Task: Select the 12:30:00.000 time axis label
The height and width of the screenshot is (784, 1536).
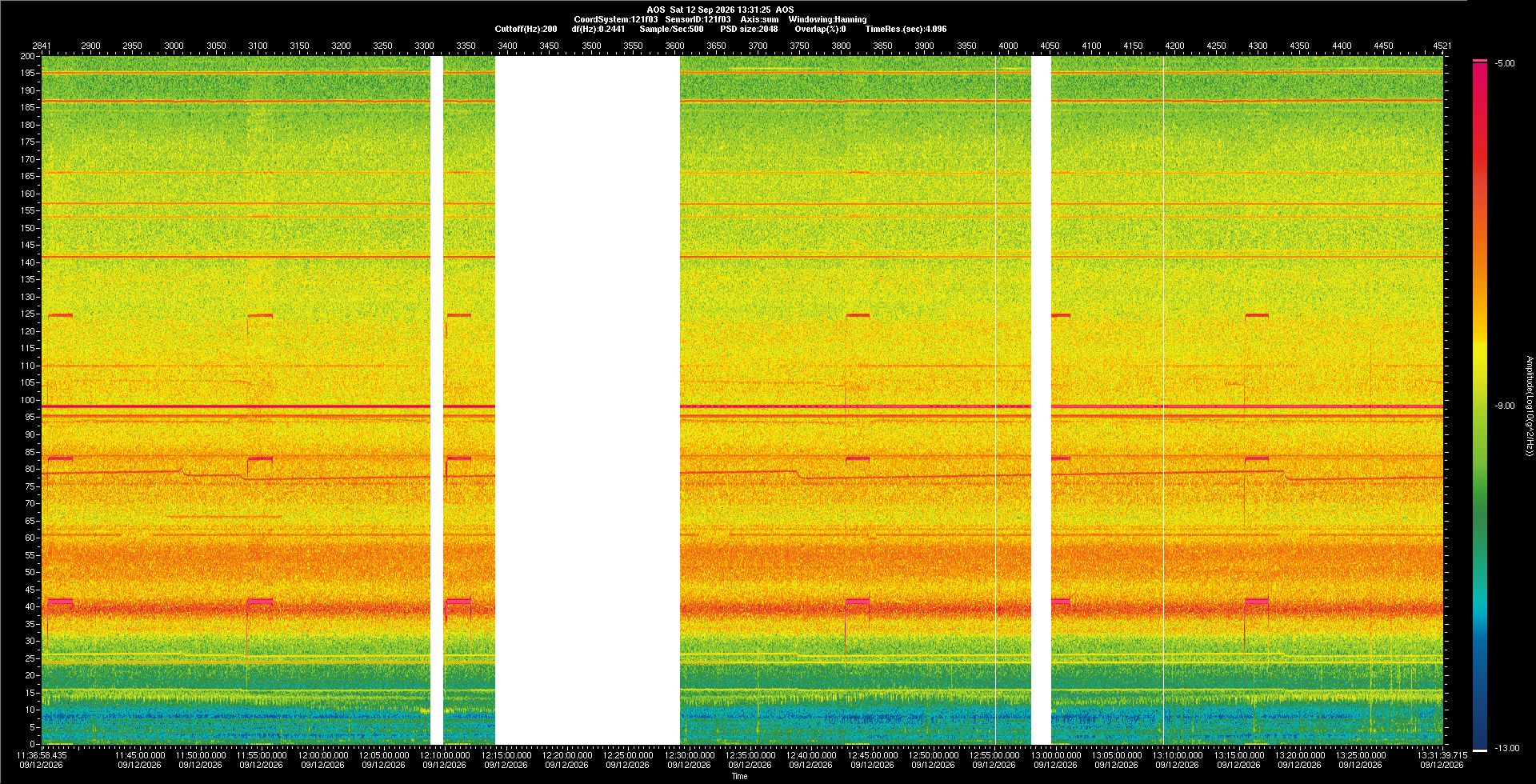Action: pos(689,754)
